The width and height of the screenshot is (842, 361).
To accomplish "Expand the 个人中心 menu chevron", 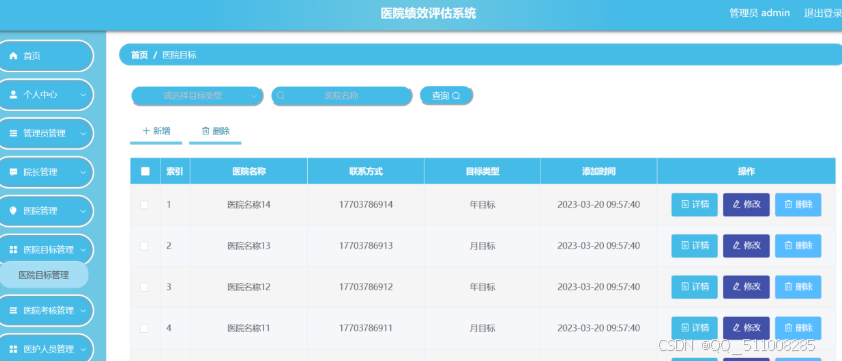I will (x=83, y=95).
